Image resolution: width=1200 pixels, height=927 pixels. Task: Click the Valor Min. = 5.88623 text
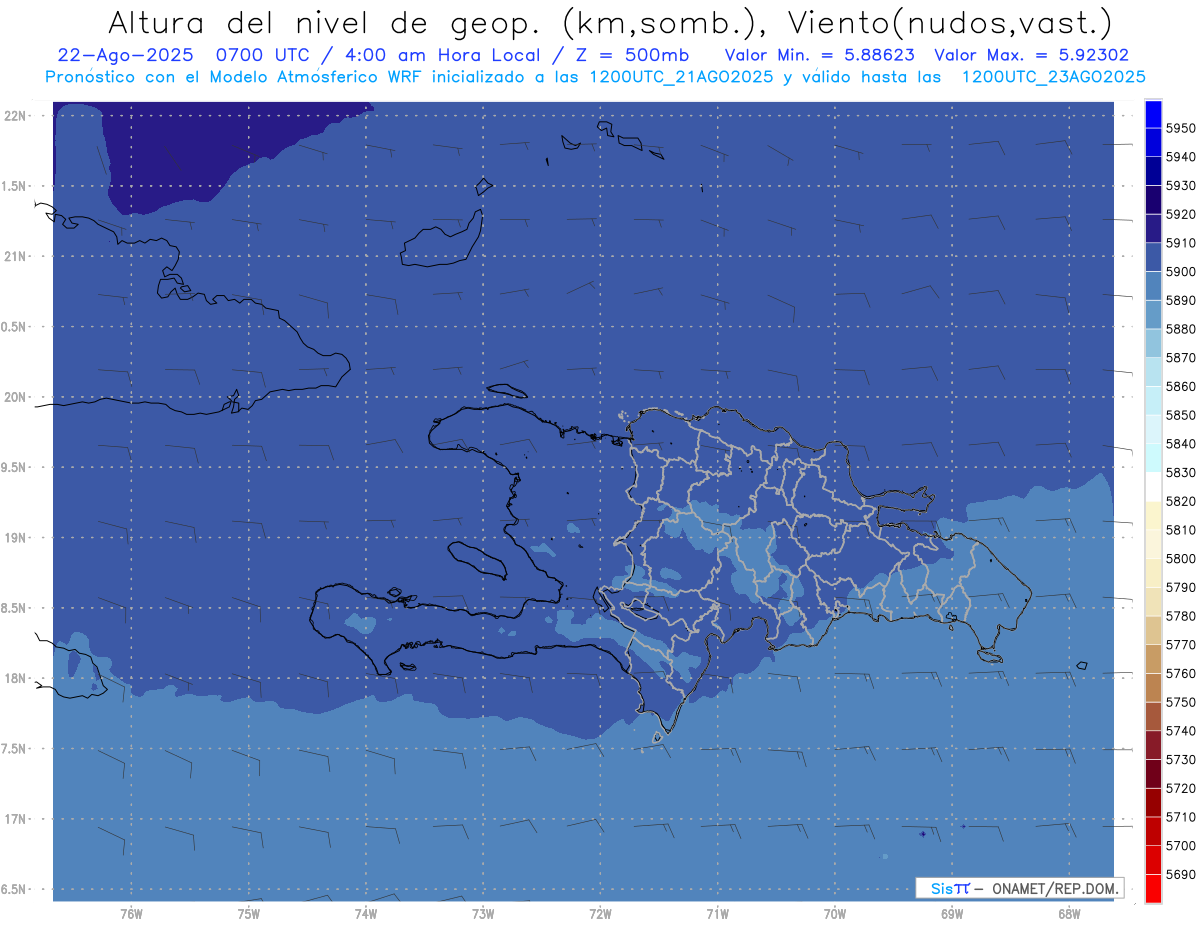click(819, 55)
